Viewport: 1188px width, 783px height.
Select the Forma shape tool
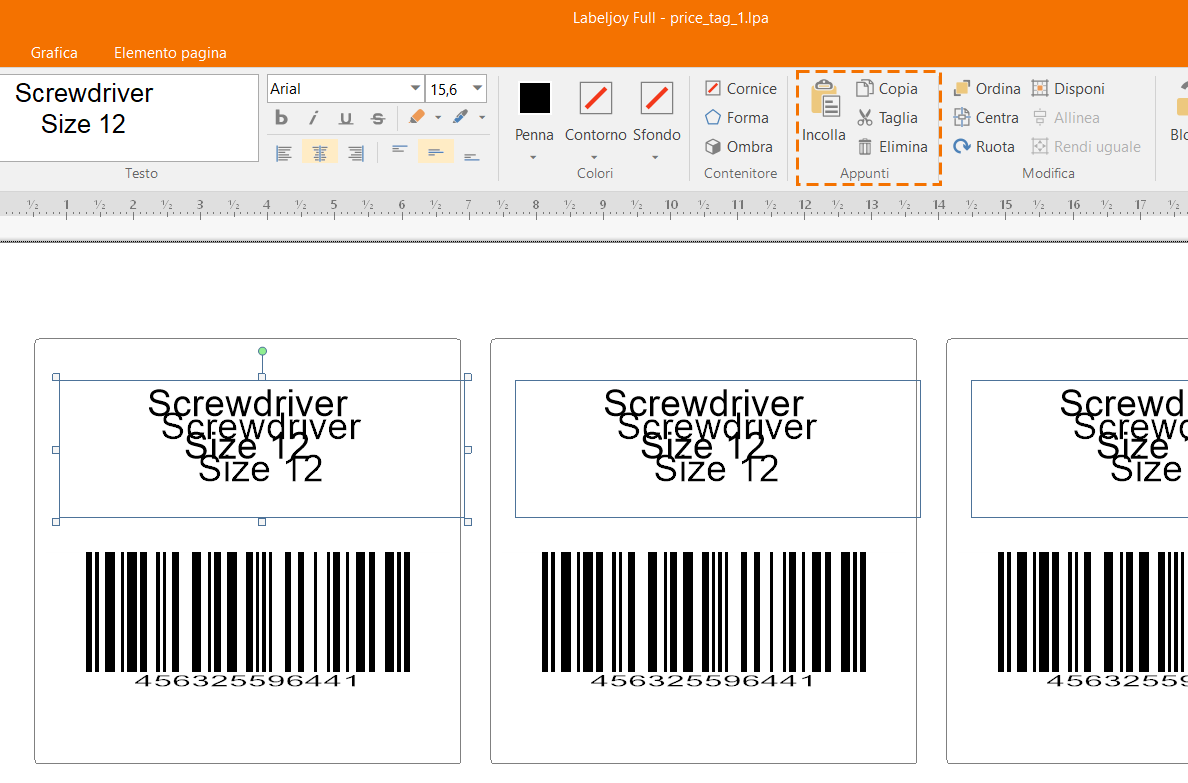(x=737, y=117)
